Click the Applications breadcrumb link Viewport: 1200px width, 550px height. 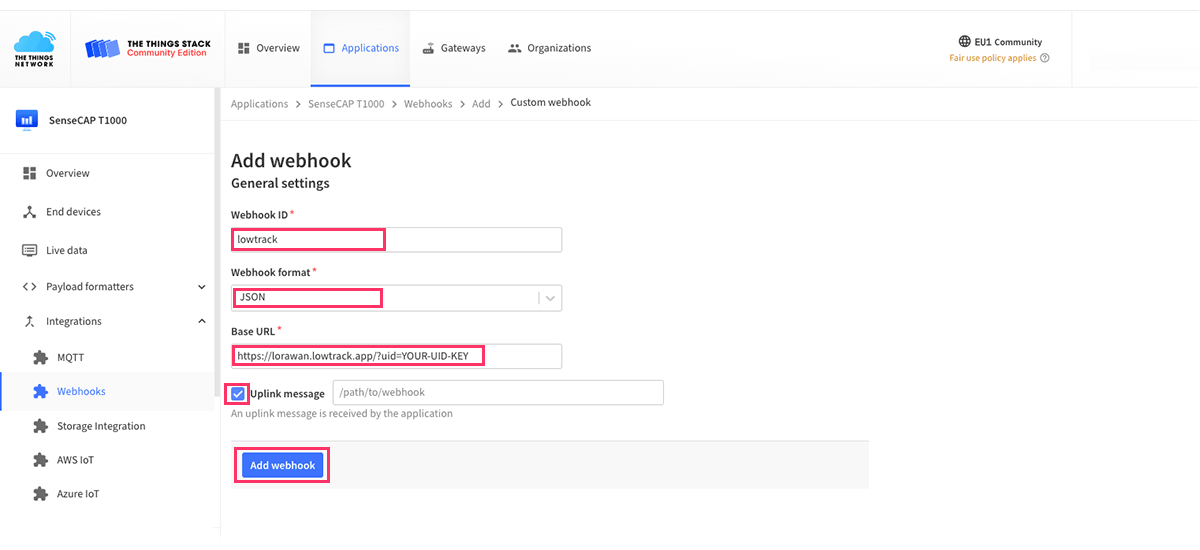tap(259, 104)
